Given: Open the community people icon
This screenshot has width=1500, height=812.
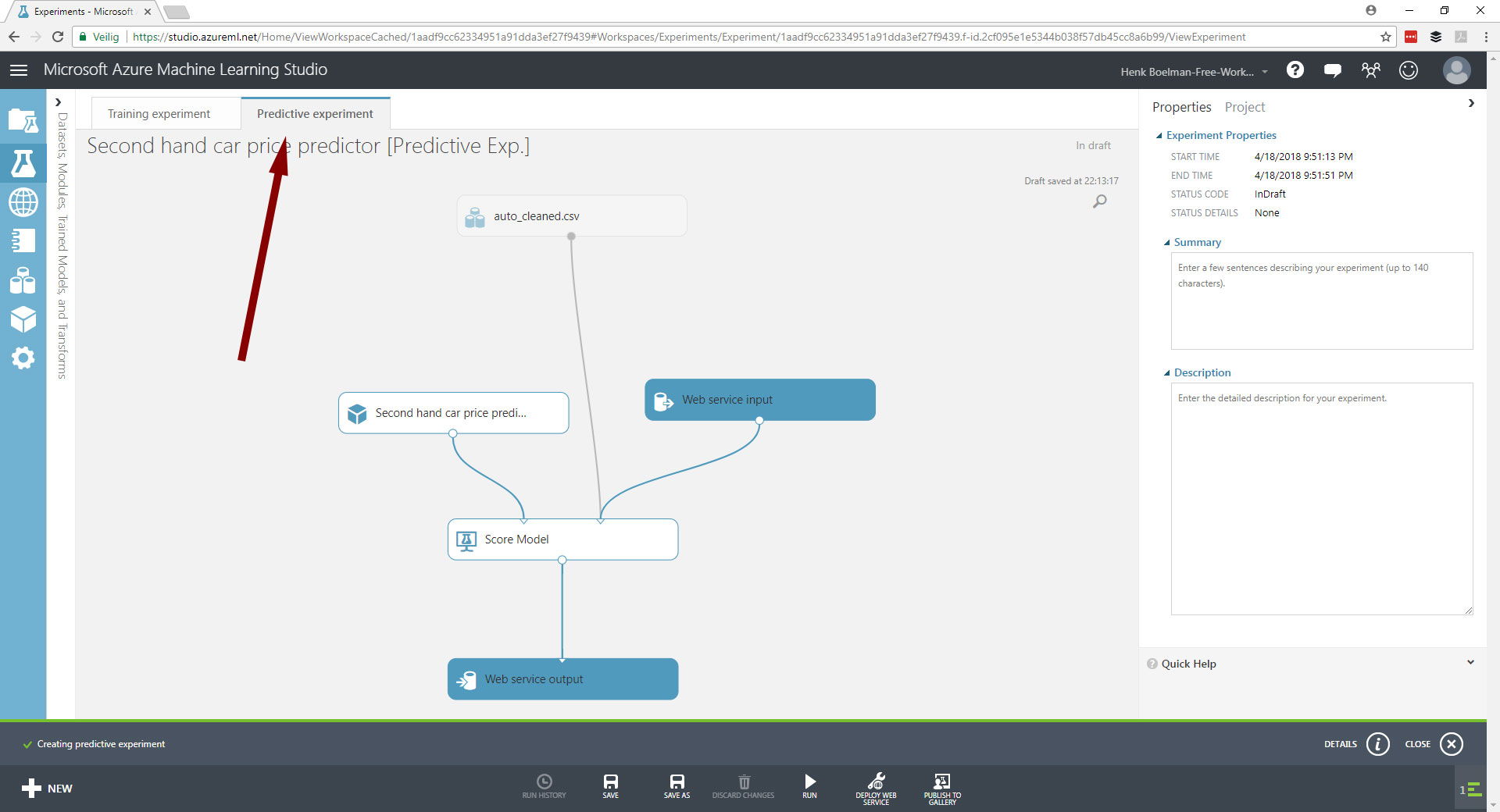Looking at the screenshot, I should click(1370, 70).
